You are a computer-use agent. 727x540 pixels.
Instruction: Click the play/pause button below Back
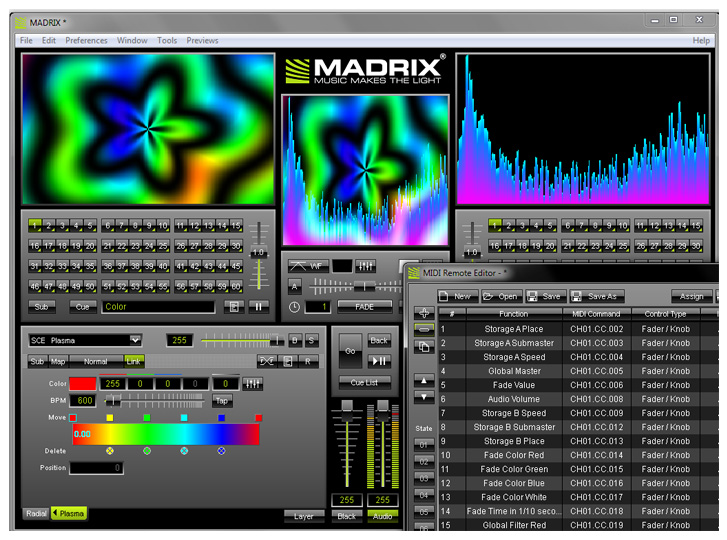click(379, 361)
